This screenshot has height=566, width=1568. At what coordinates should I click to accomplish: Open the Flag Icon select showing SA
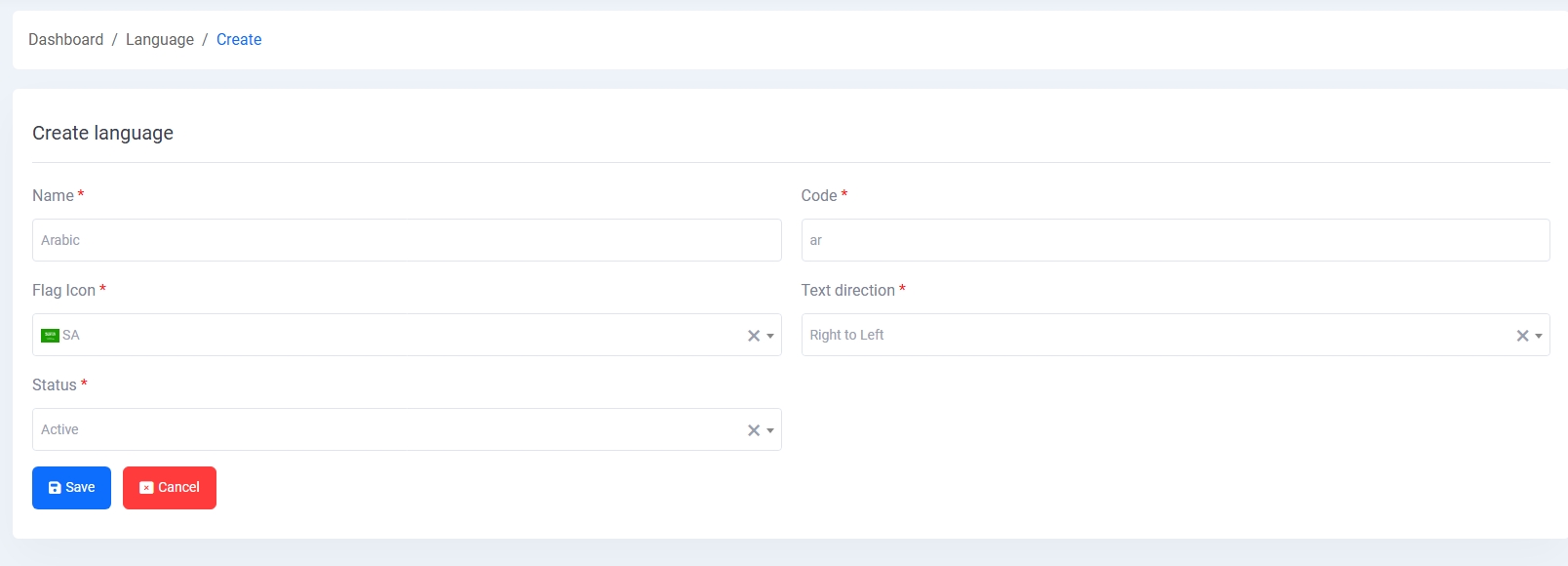(390, 335)
